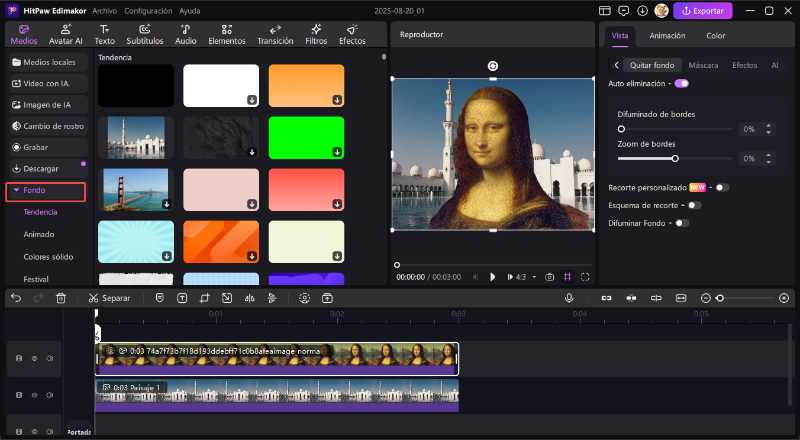Open the Elementos tab
Screen dimensions: 800x440
pos(227,35)
